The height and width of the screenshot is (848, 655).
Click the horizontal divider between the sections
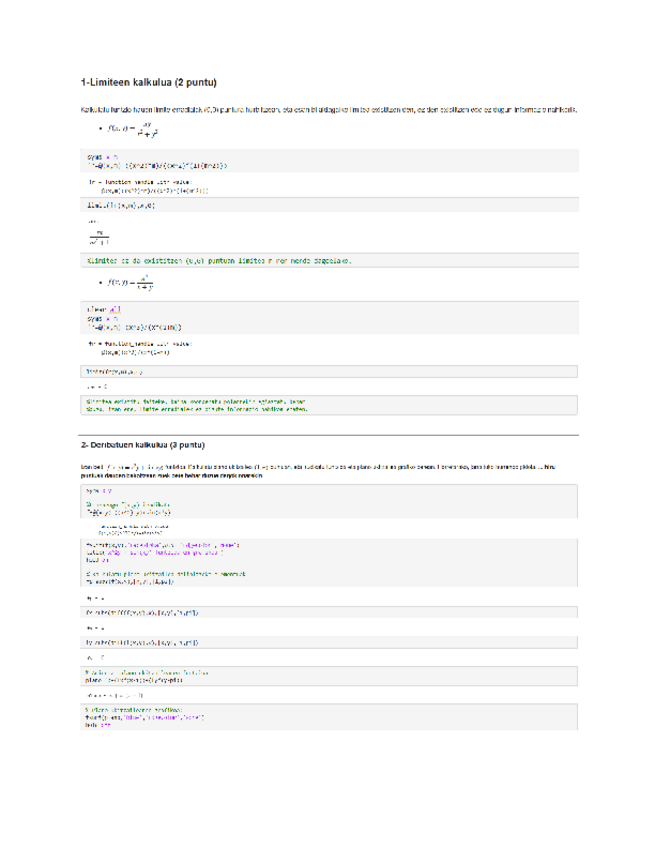(x=327, y=435)
